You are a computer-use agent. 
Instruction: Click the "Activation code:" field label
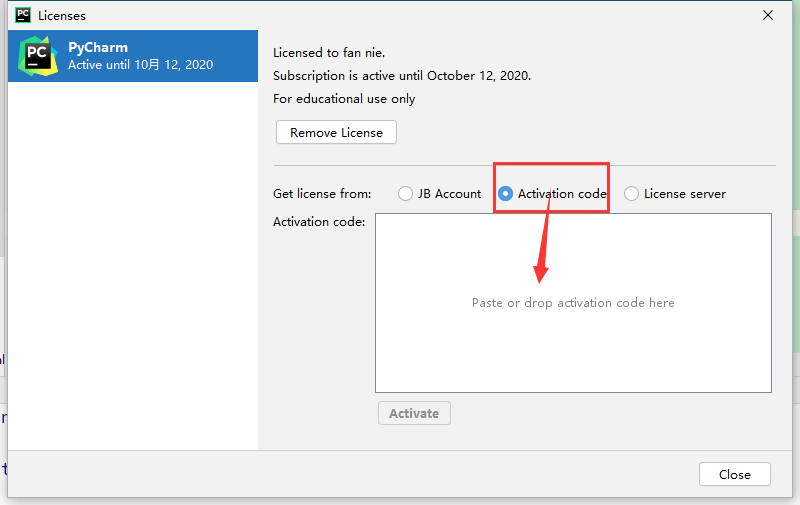coord(319,221)
